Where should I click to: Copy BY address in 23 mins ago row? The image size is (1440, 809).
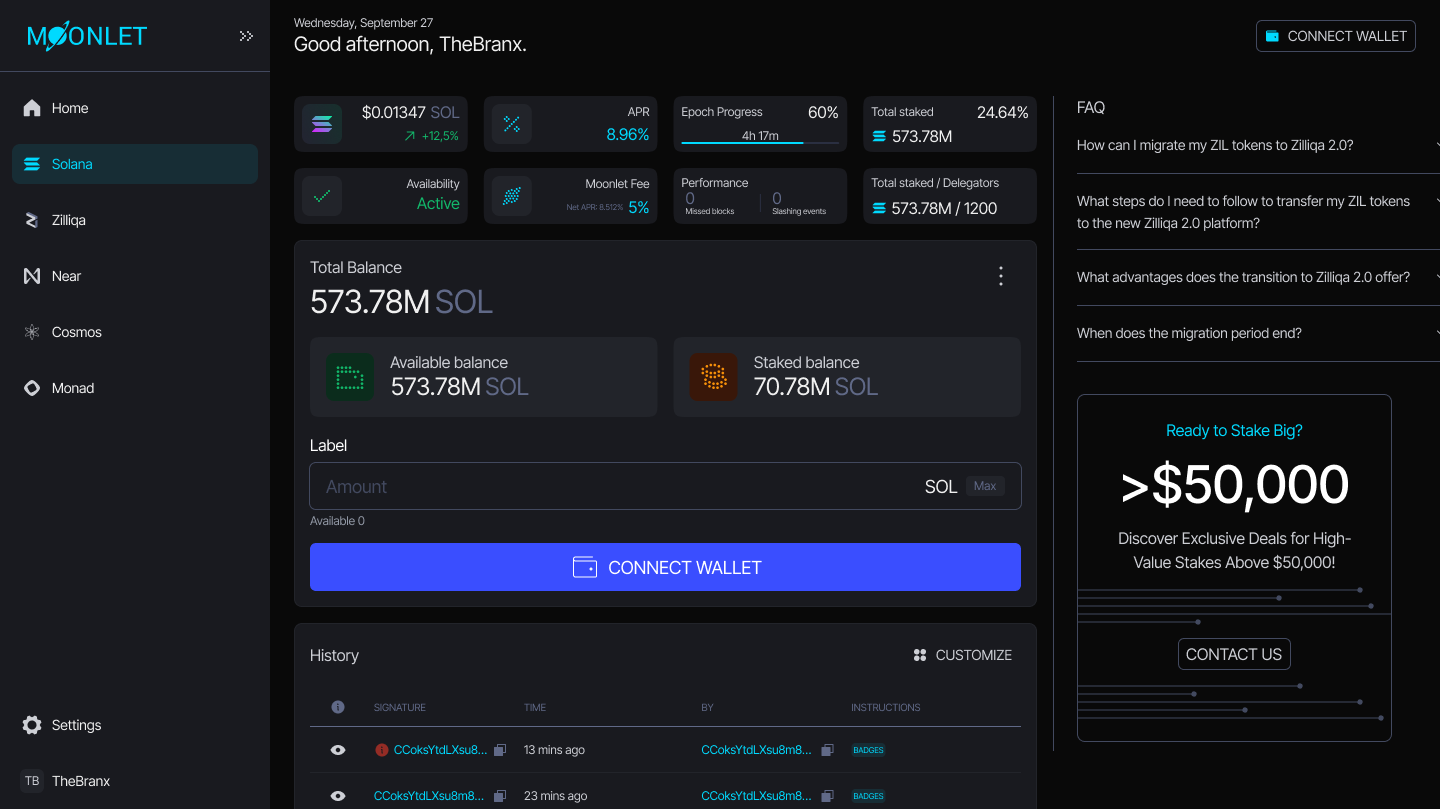pyautogui.click(x=828, y=796)
